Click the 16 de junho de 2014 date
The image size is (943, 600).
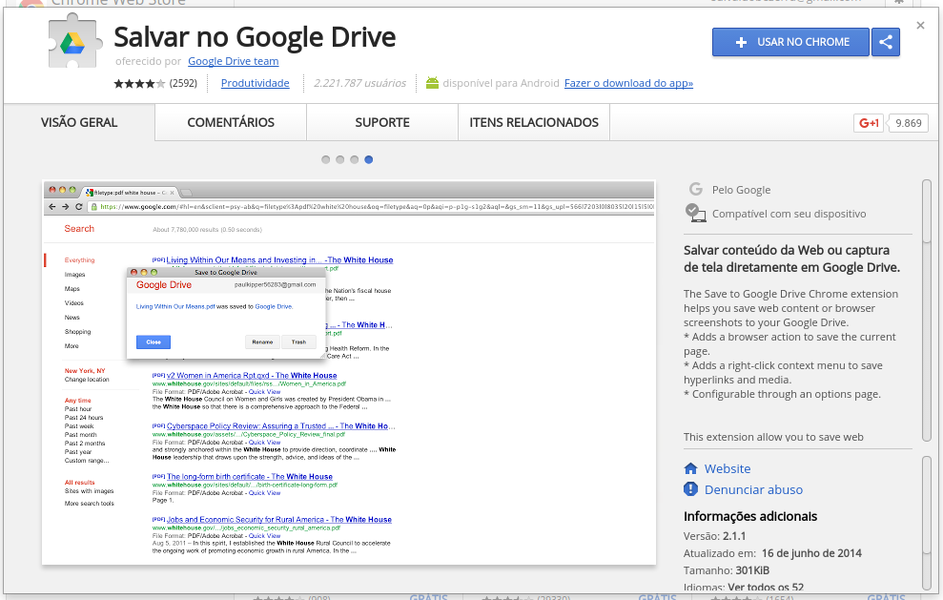pyautogui.click(x=811, y=553)
